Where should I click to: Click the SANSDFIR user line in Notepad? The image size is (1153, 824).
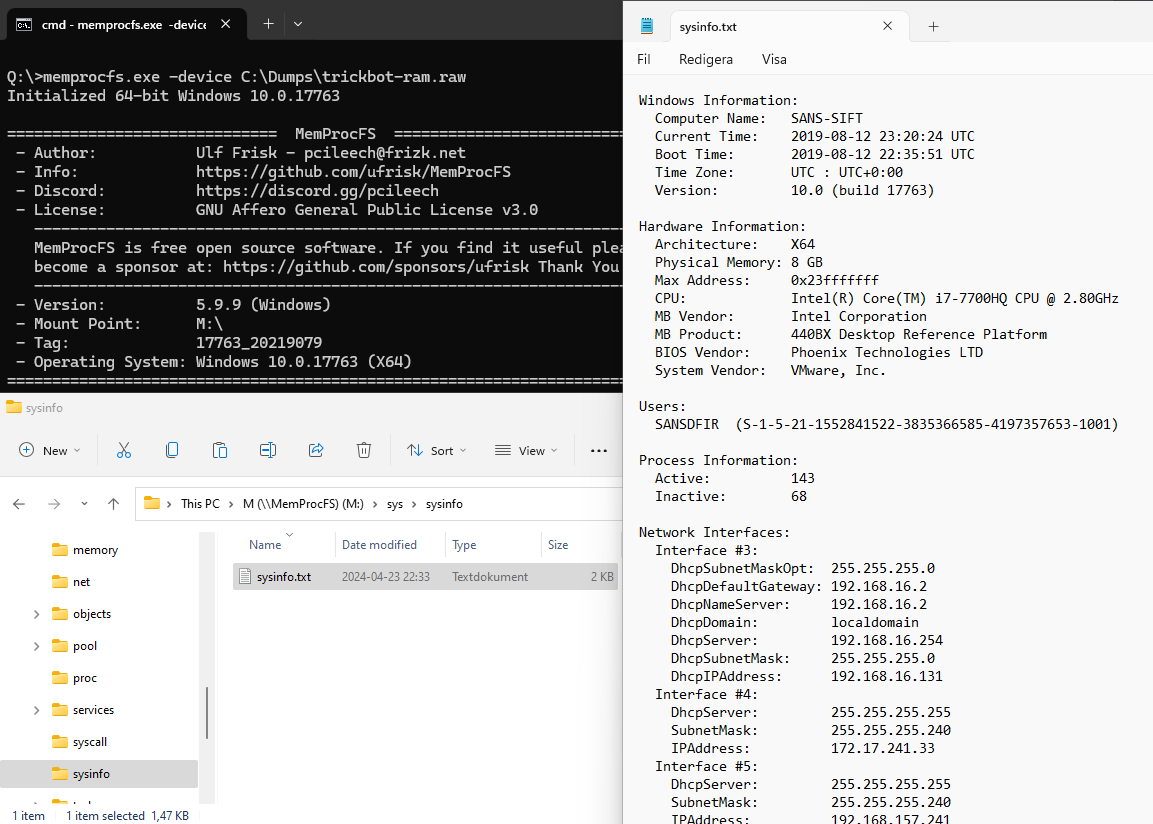(886, 424)
